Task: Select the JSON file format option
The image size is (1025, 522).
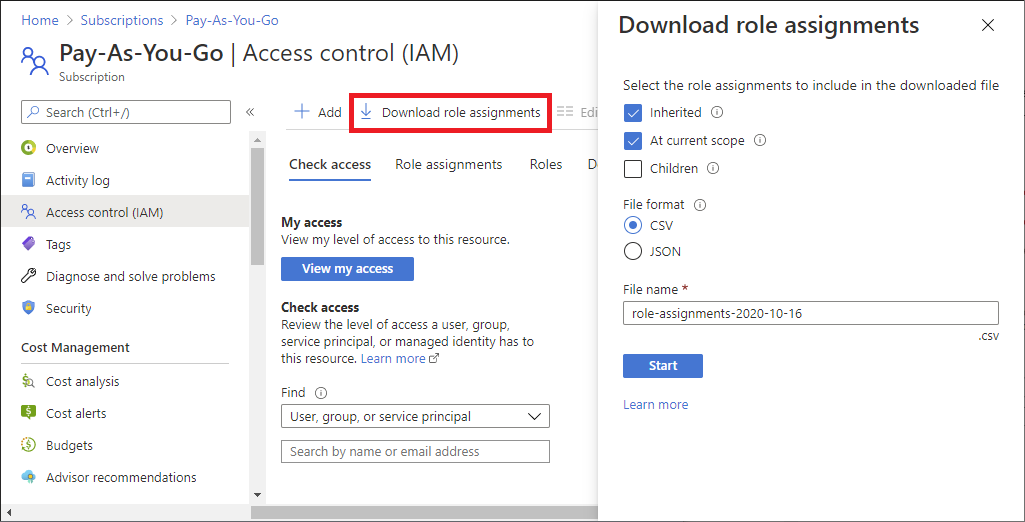Action: 632,251
